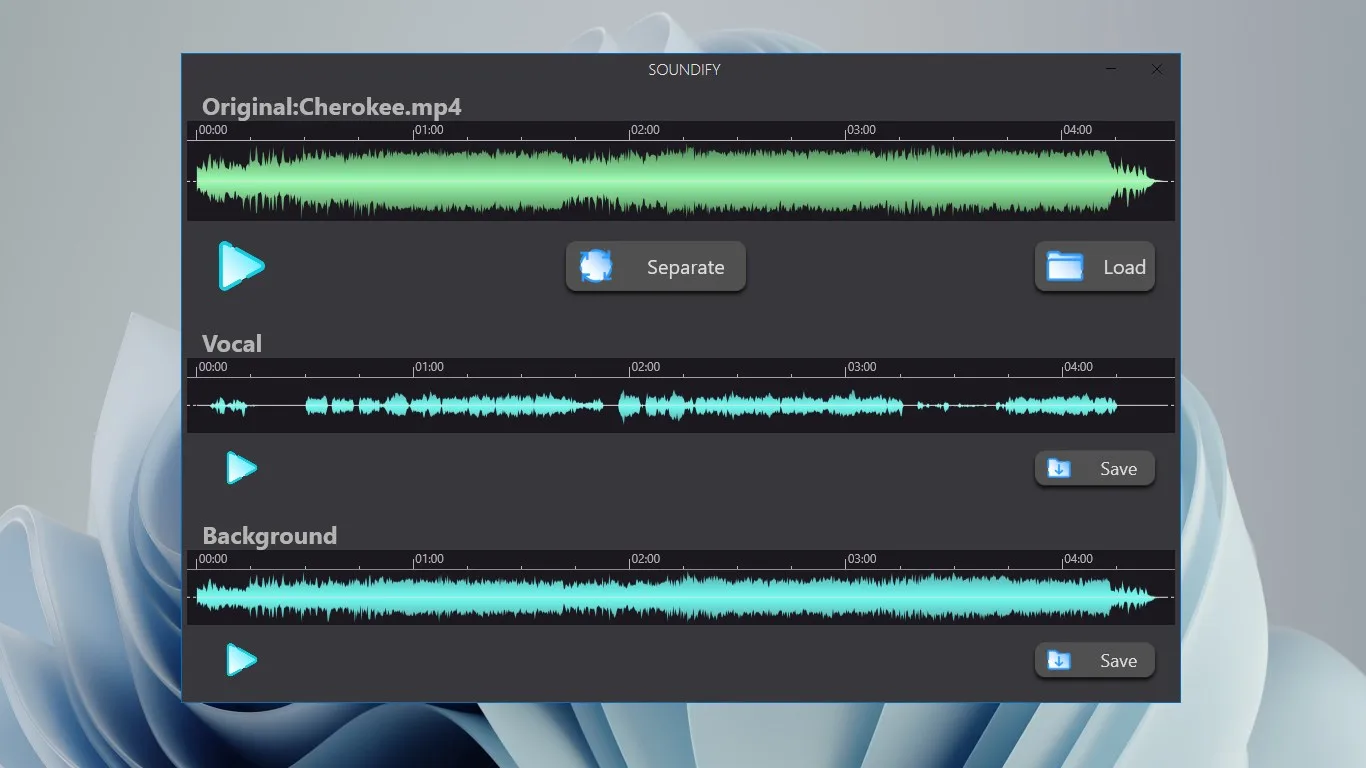Click 00:00 marker on Vocal timeline
This screenshot has width=1366, height=768.
pyautogui.click(x=213, y=367)
